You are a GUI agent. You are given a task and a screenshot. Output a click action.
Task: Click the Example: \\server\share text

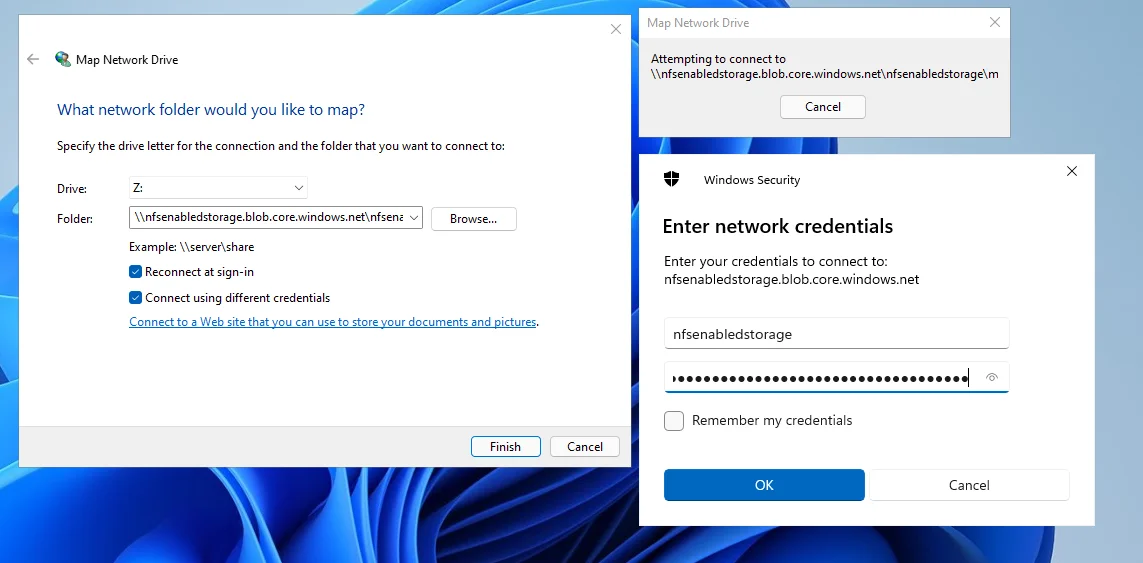[192, 246]
